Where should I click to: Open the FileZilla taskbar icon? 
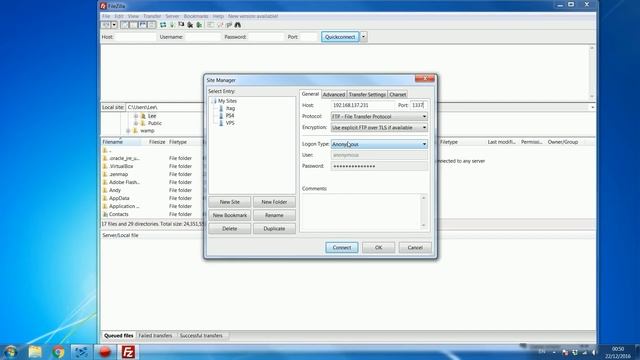(x=128, y=352)
